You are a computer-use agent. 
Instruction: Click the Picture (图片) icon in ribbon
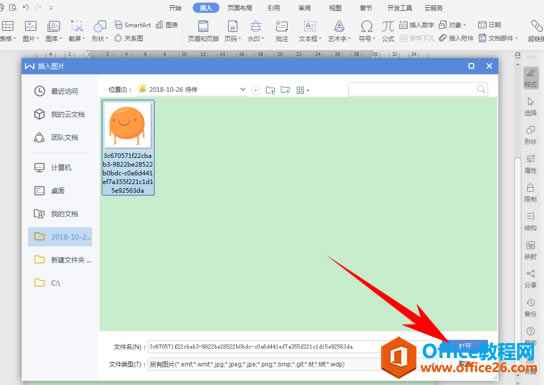coord(31,31)
